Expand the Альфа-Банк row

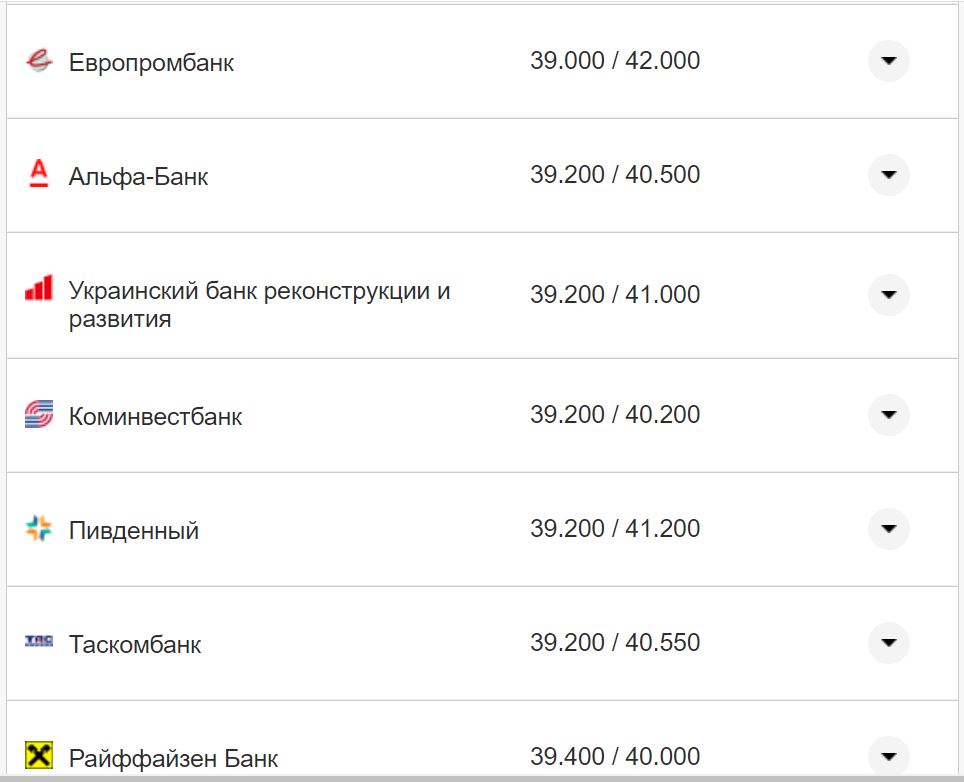pyautogui.click(x=888, y=175)
